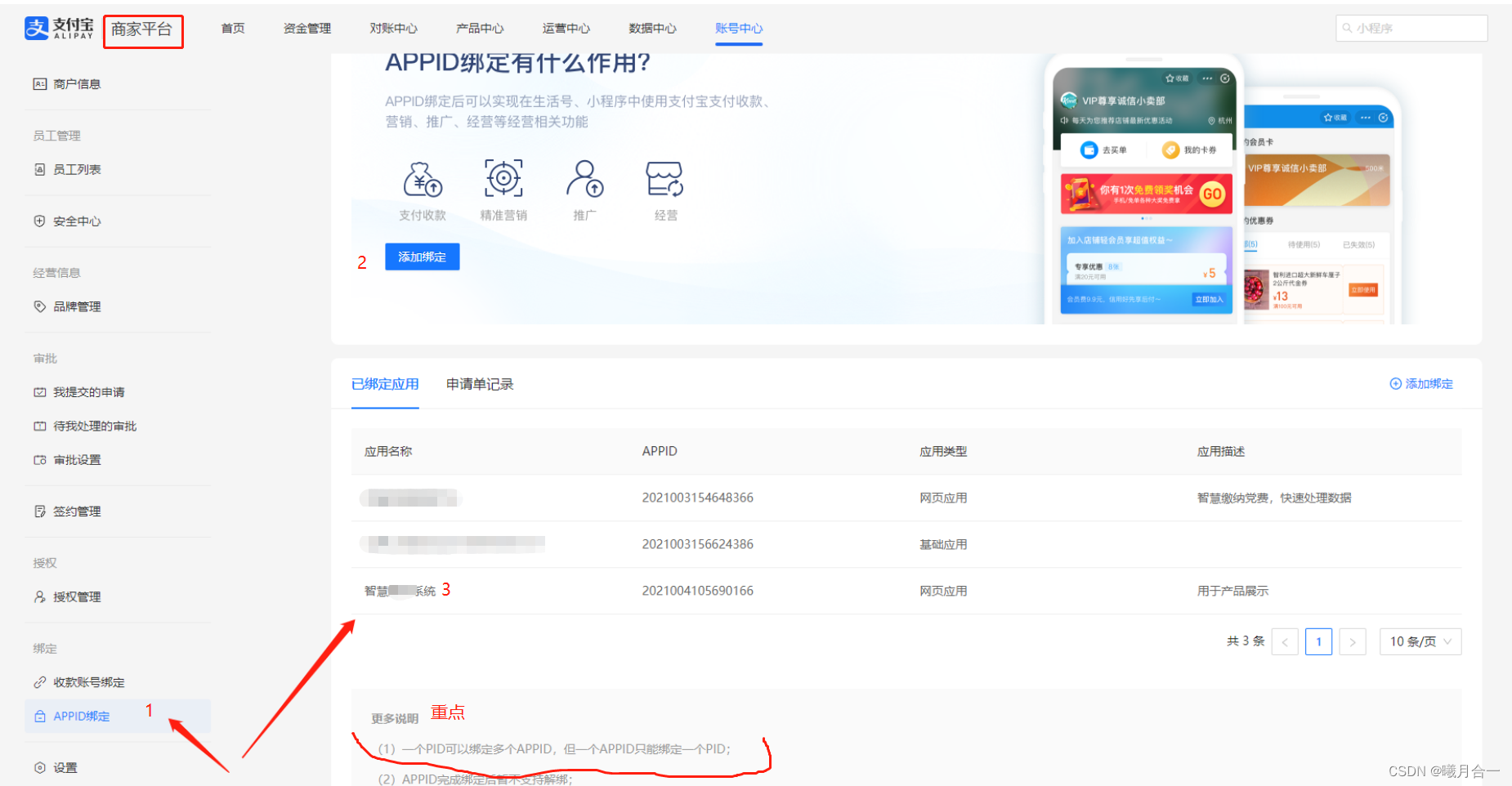This screenshot has width=1512, height=786.
Task: Click the 员工列表 icon in sidebar
Action: [39, 170]
